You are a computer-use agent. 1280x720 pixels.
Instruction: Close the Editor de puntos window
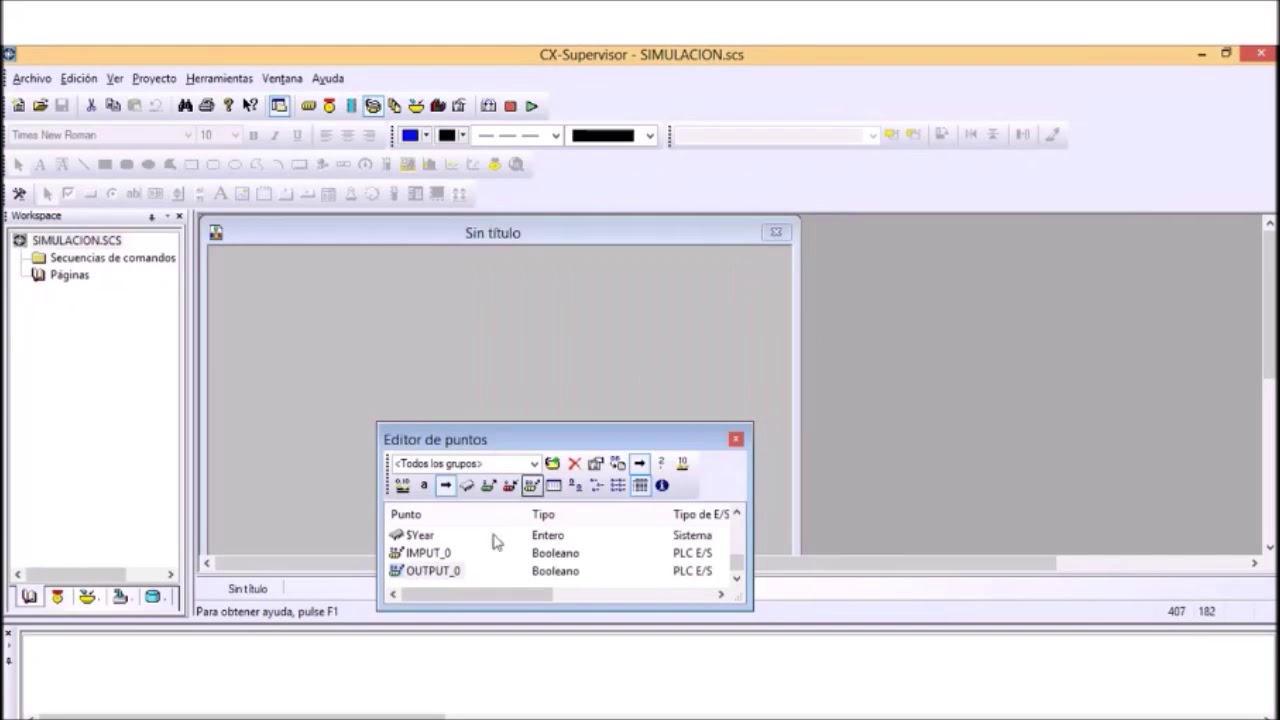pyautogui.click(x=736, y=439)
